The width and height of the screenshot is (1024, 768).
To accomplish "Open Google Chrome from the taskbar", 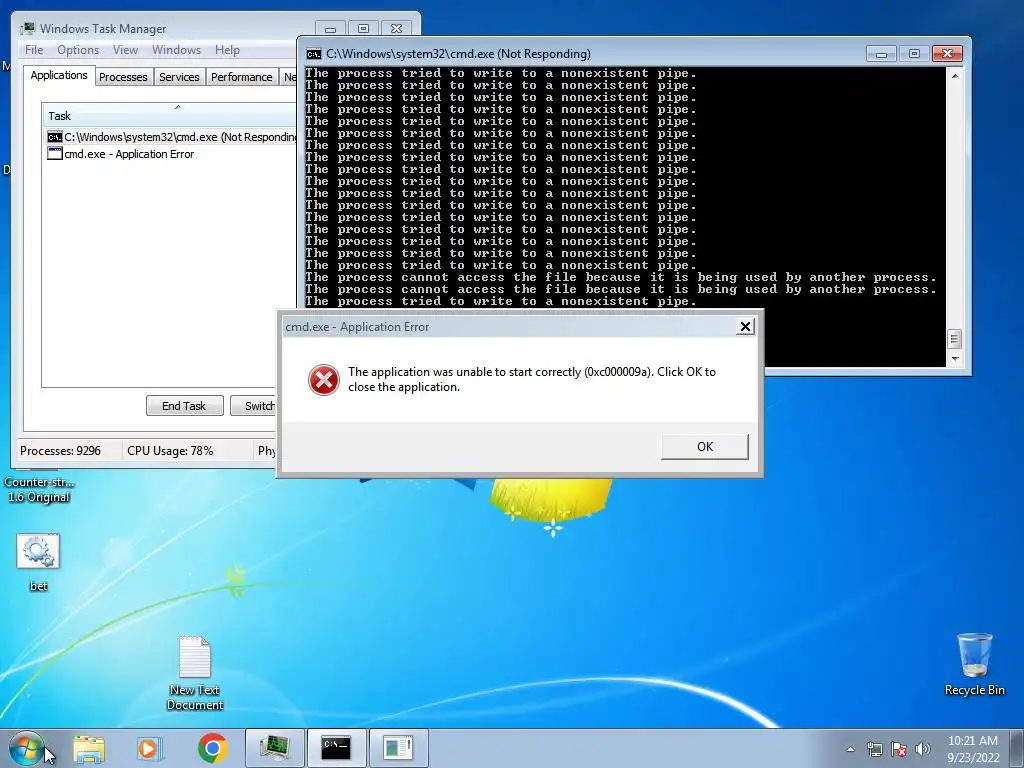I will [212, 748].
